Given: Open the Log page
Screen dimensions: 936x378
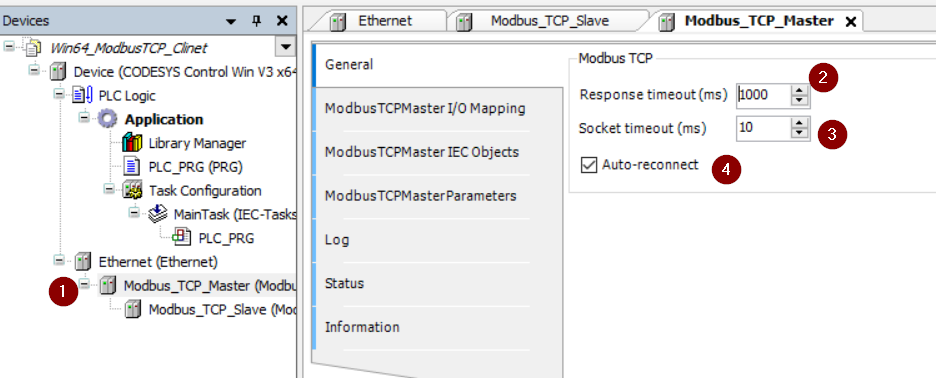Looking at the screenshot, I should click(337, 240).
